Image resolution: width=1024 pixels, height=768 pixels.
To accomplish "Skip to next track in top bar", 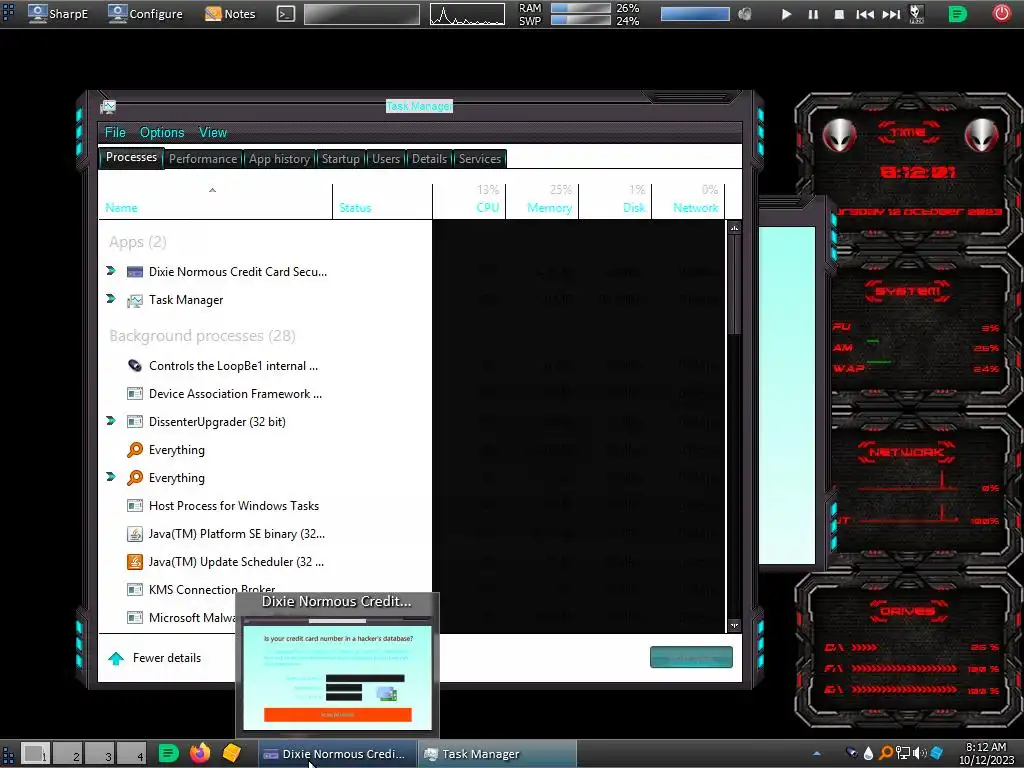I will pyautogui.click(x=891, y=14).
